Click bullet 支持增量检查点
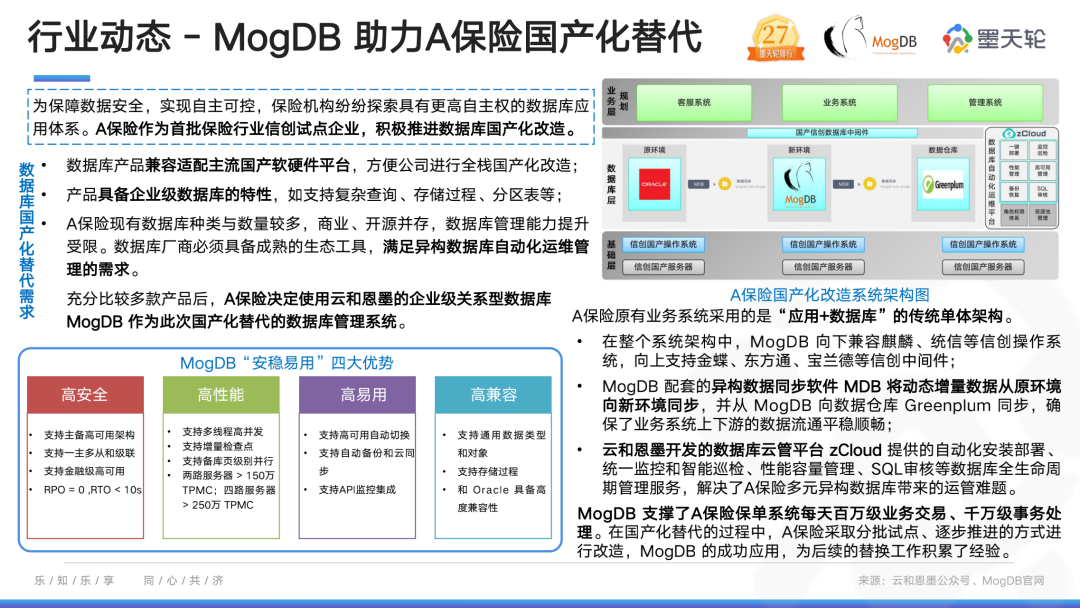 point(218,446)
